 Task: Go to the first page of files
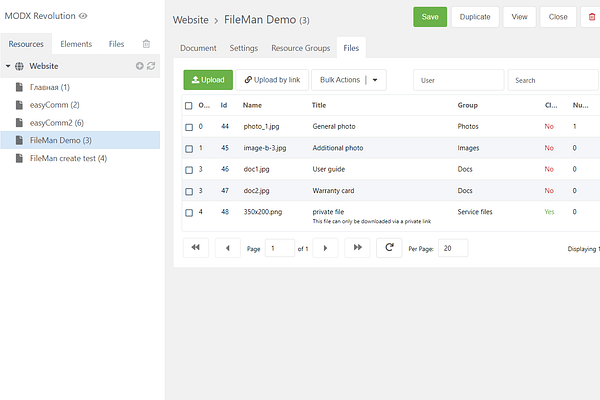pyautogui.click(x=196, y=248)
